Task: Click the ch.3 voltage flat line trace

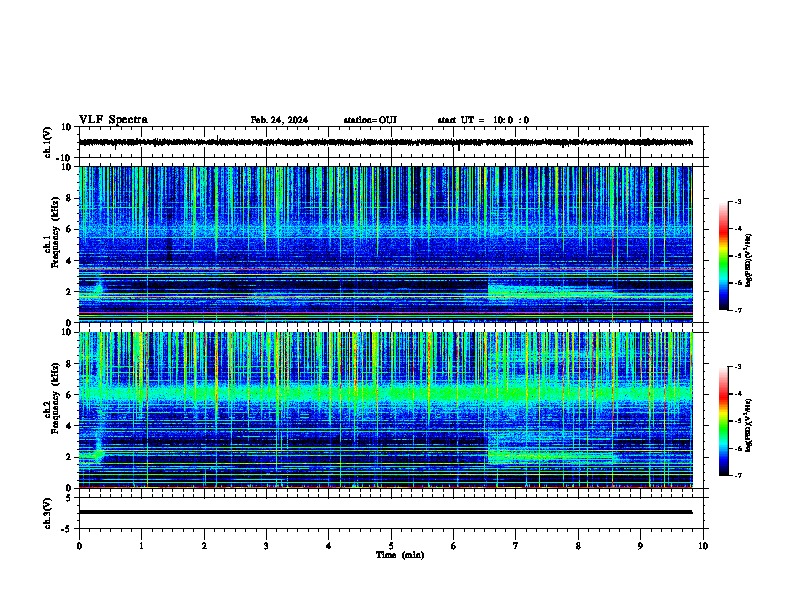Action: pos(385,512)
